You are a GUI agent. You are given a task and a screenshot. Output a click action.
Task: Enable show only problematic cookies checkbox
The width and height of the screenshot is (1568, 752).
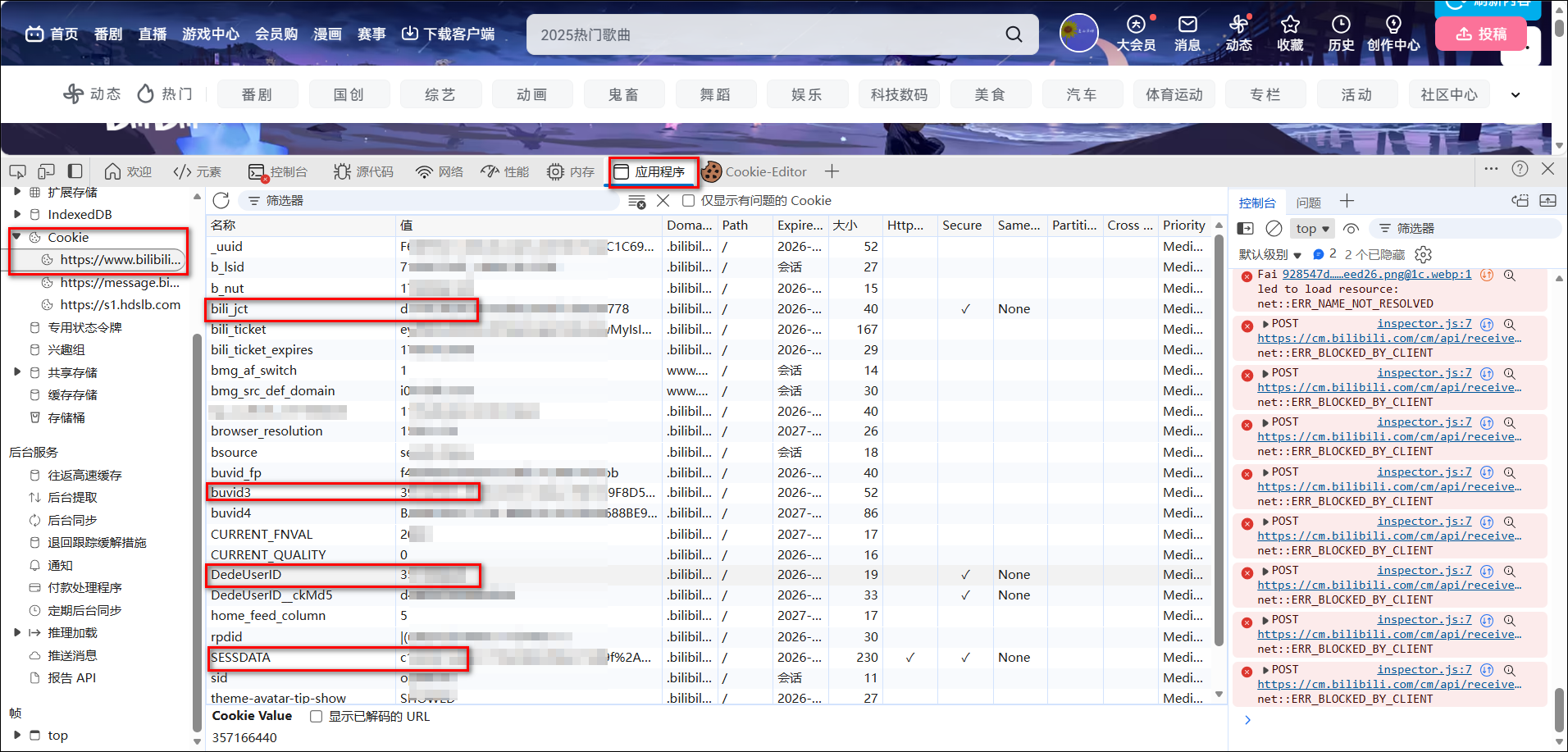[x=689, y=201]
